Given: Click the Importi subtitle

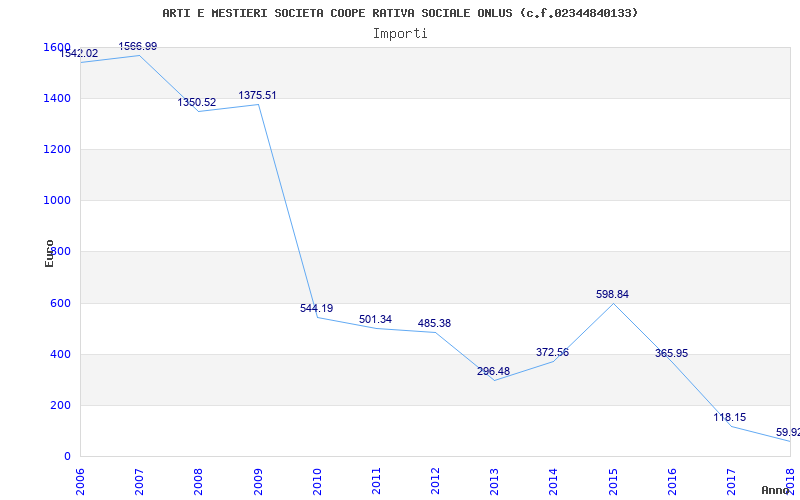Looking at the screenshot, I should tap(400, 34).
